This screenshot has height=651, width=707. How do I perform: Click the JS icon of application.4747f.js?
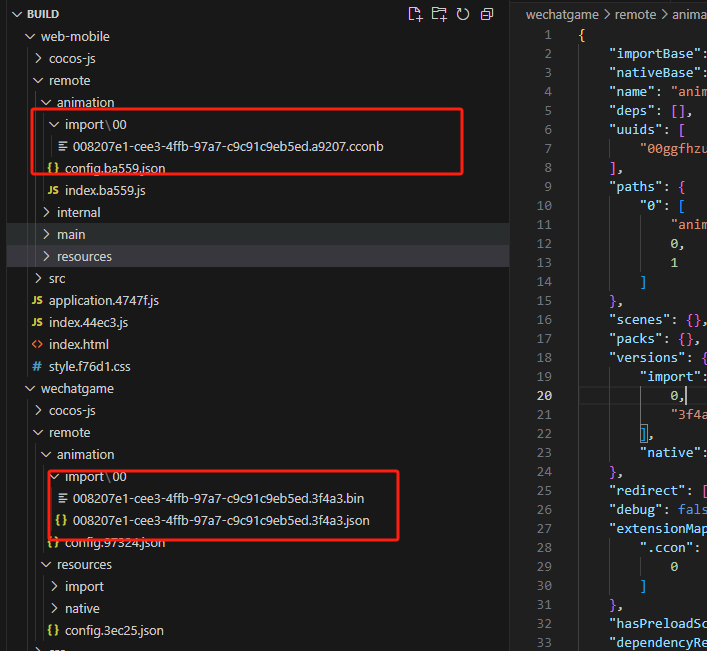point(37,300)
